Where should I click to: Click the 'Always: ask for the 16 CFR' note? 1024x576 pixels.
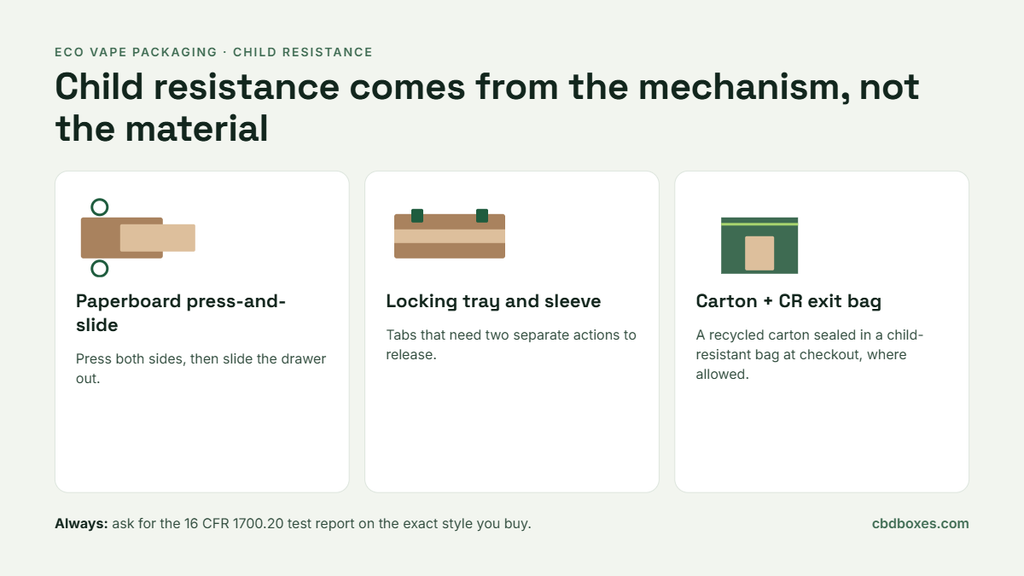pos(293,524)
